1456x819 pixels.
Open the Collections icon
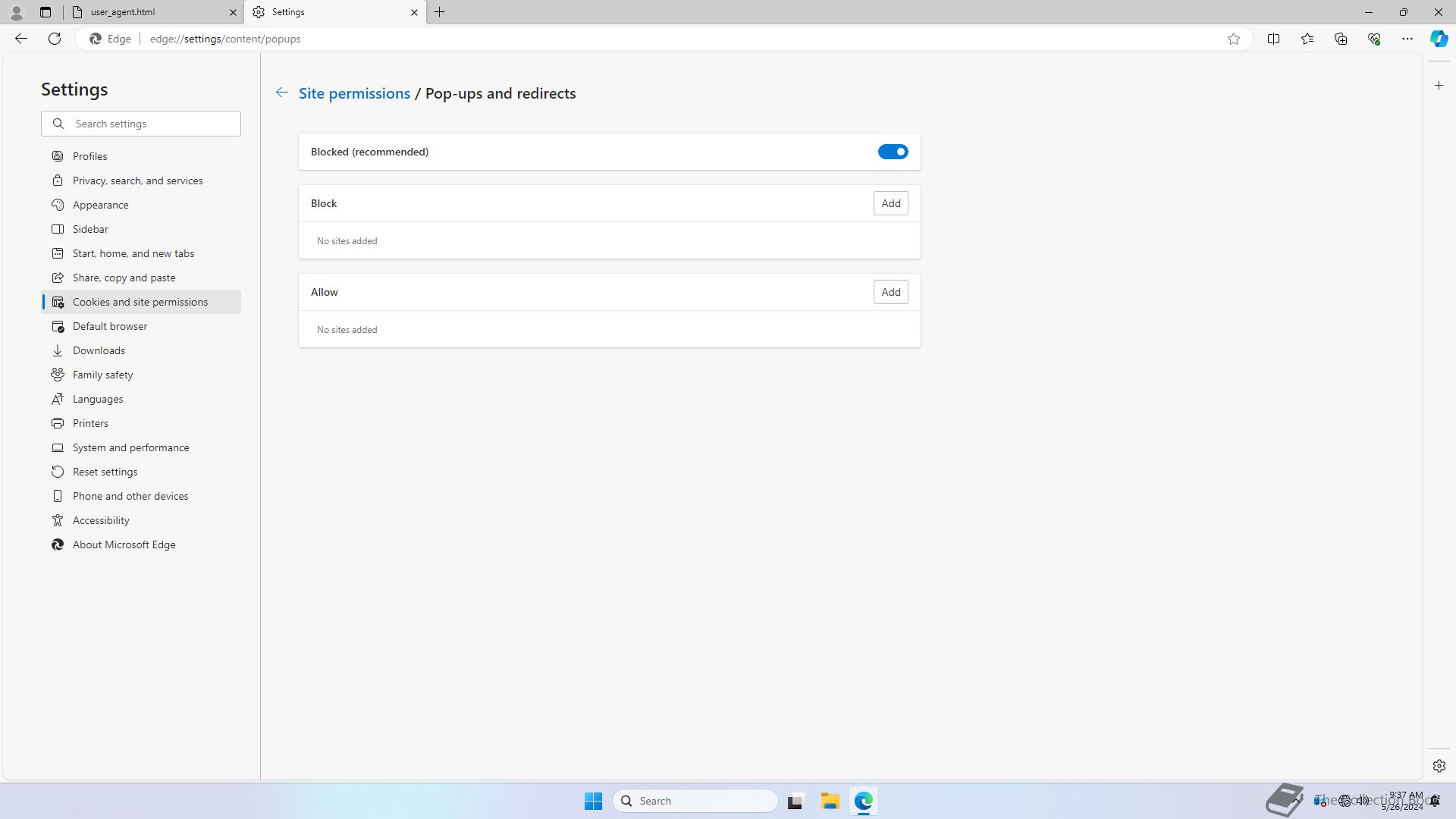pyautogui.click(x=1340, y=39)
